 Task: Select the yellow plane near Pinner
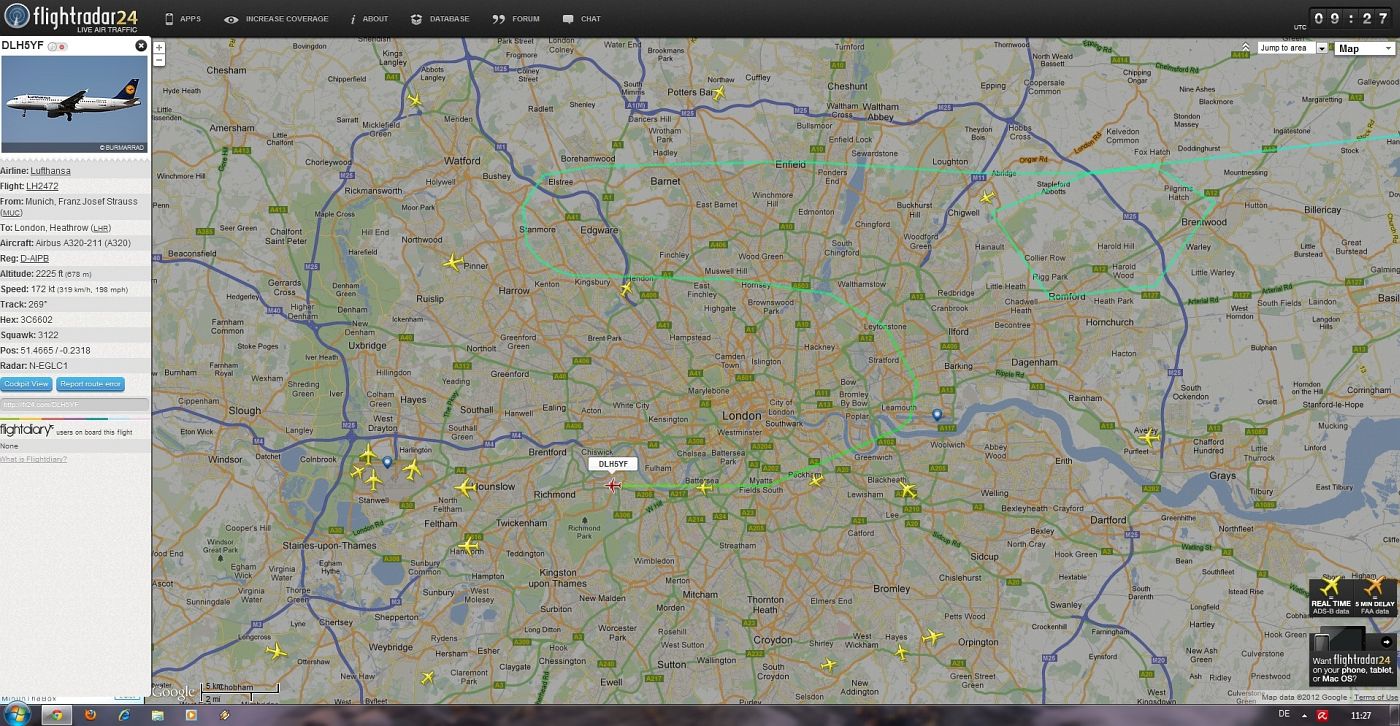tap(453, 263)
